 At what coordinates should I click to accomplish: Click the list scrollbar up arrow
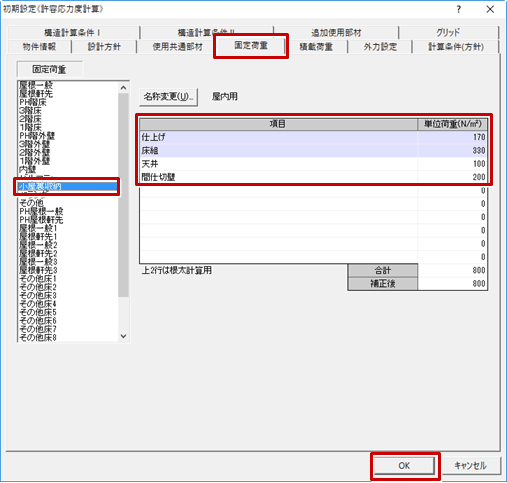pos(123,88)
